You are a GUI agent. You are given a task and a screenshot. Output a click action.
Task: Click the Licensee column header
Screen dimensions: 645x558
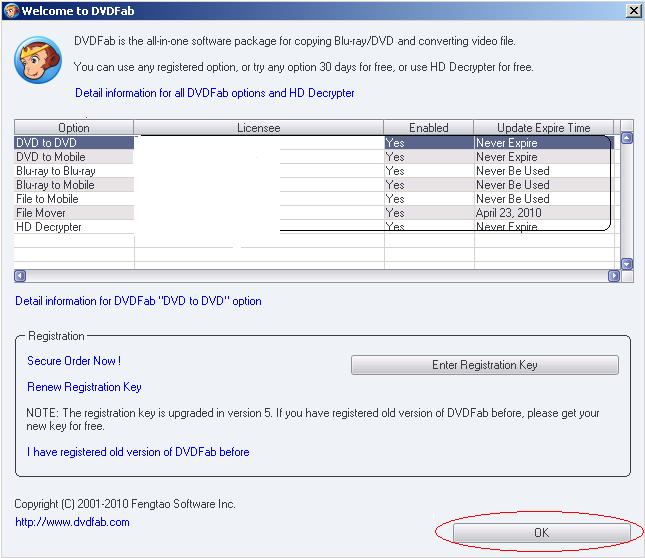click(x=259, y=128)
